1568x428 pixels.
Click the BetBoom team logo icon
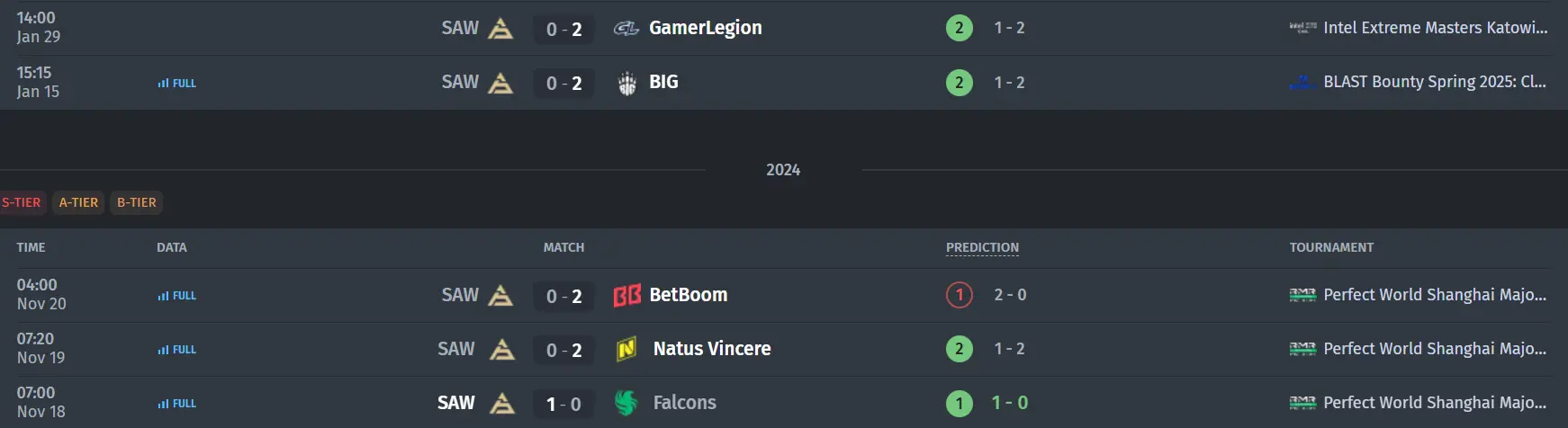[x=626, y=296]
